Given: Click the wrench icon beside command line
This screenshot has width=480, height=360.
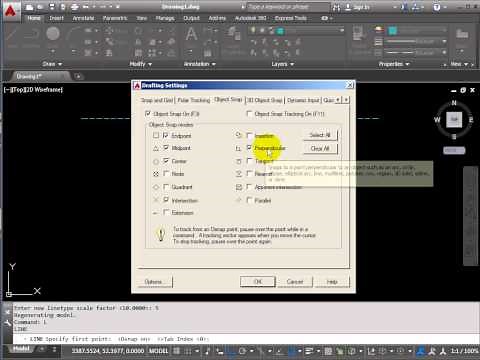Looking at the screenshot, I should pos(7,323).
